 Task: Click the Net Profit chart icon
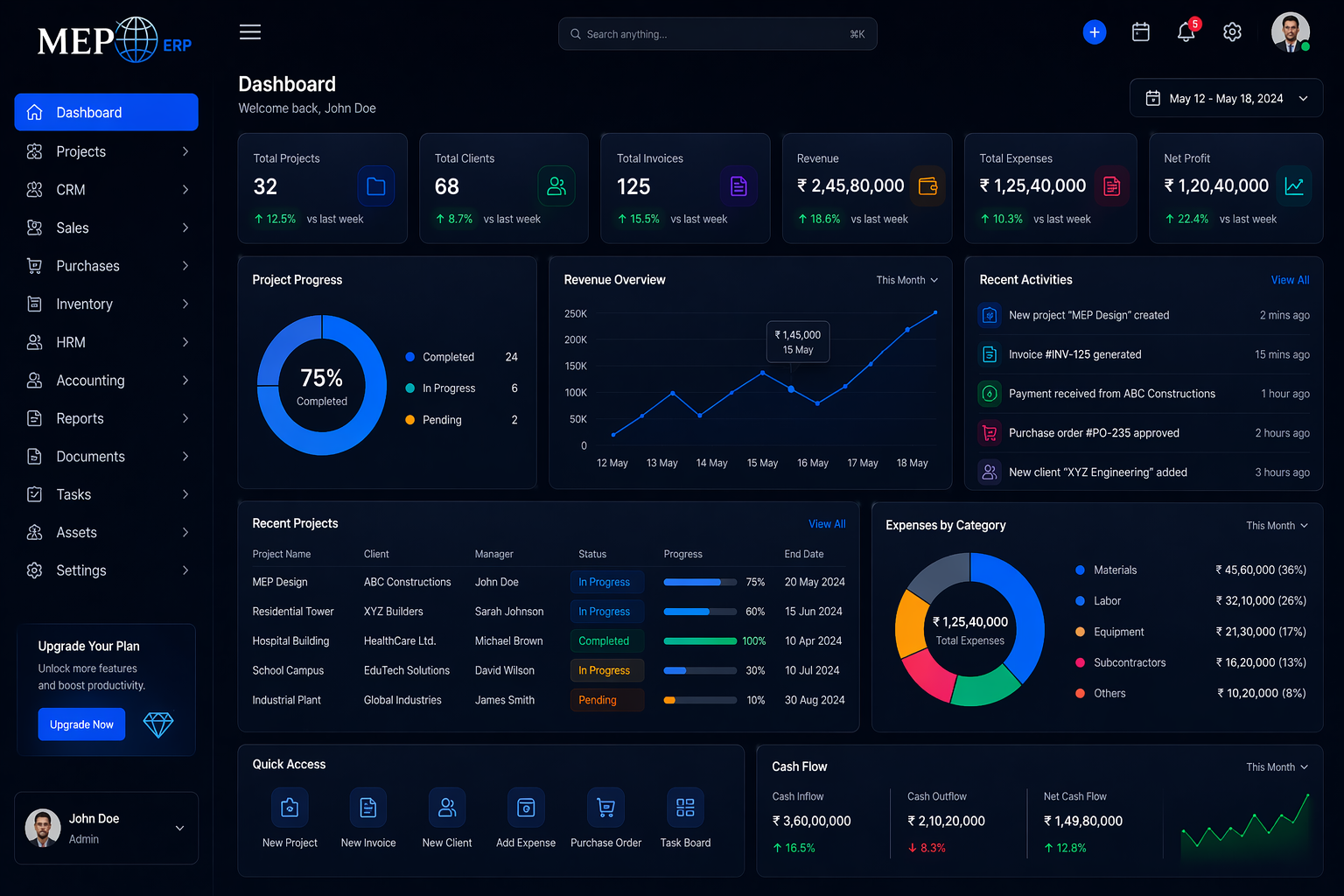[x=1293, y=186]
